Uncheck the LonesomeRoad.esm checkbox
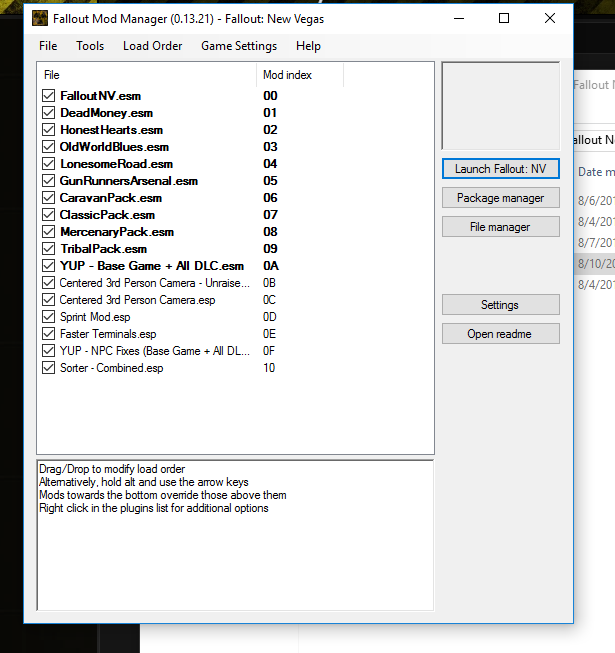615x653 pixels. 48,164
